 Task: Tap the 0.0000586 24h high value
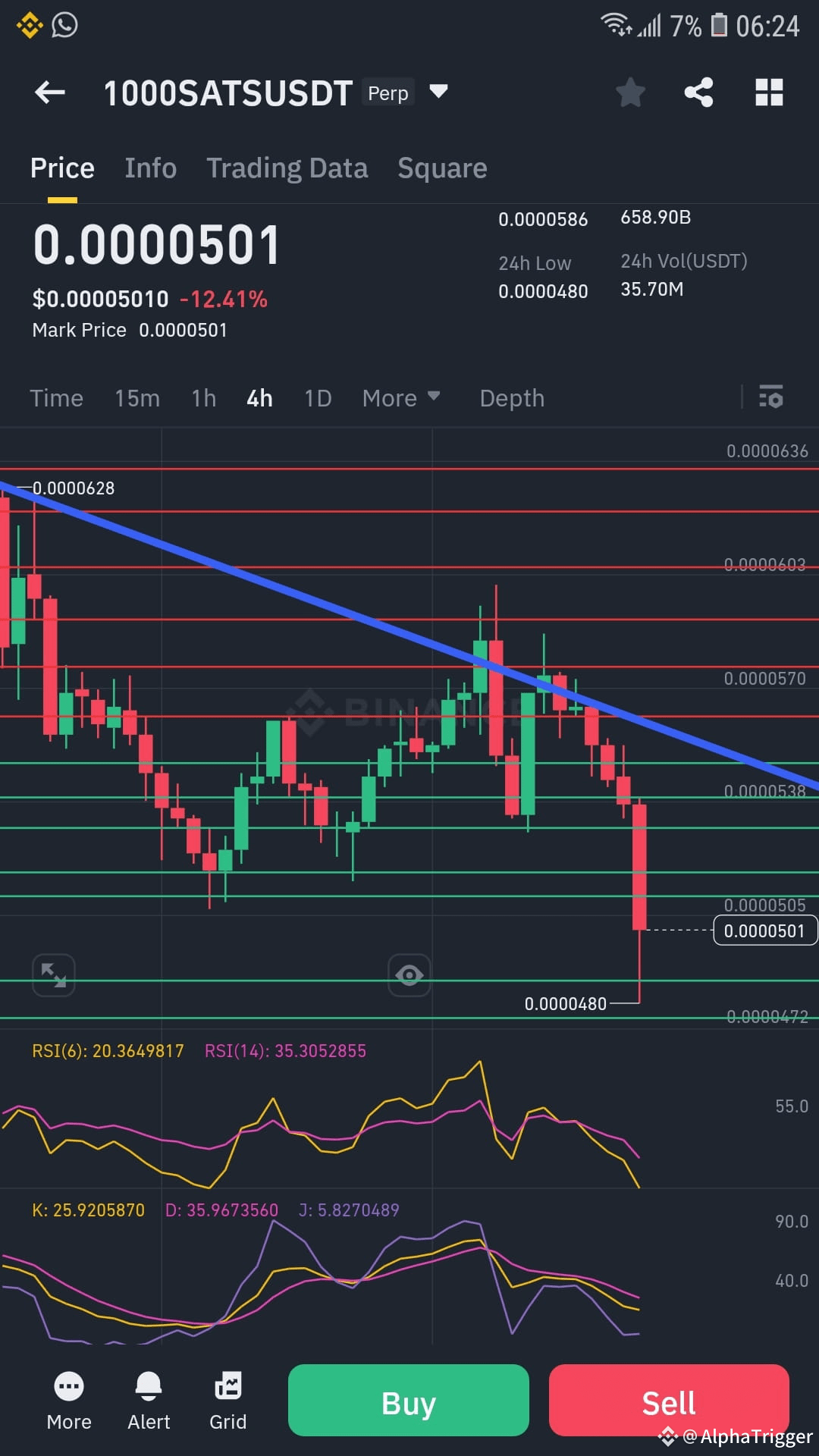point(543,220)
